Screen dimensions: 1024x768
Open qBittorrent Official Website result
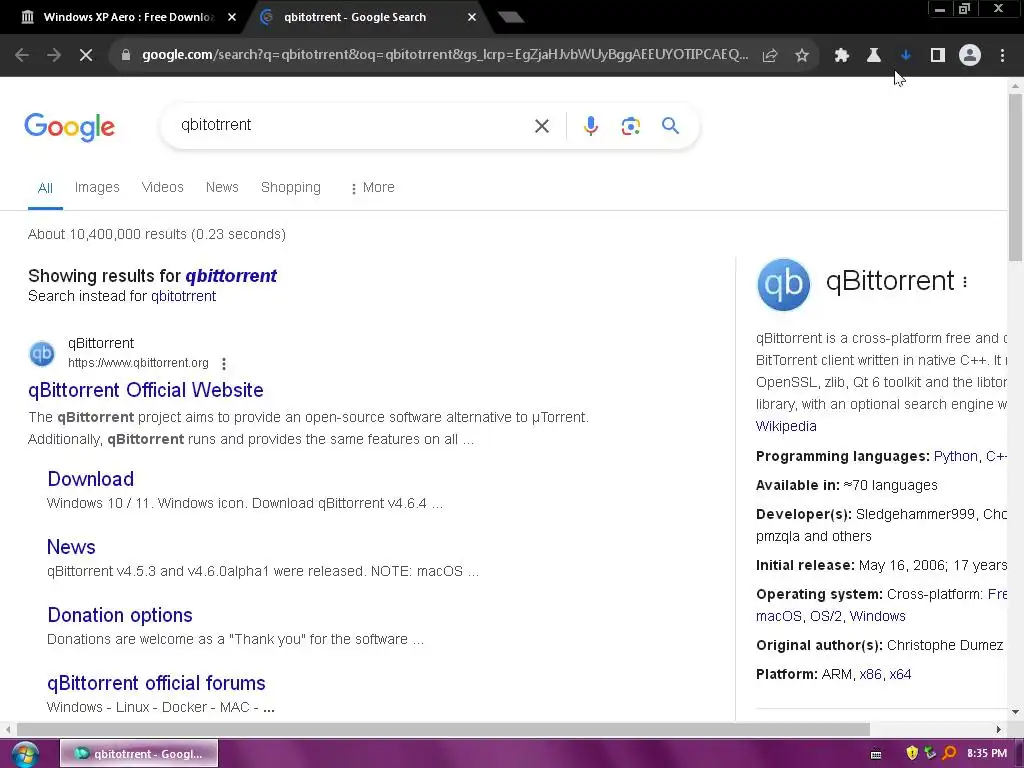pos(146,390)
